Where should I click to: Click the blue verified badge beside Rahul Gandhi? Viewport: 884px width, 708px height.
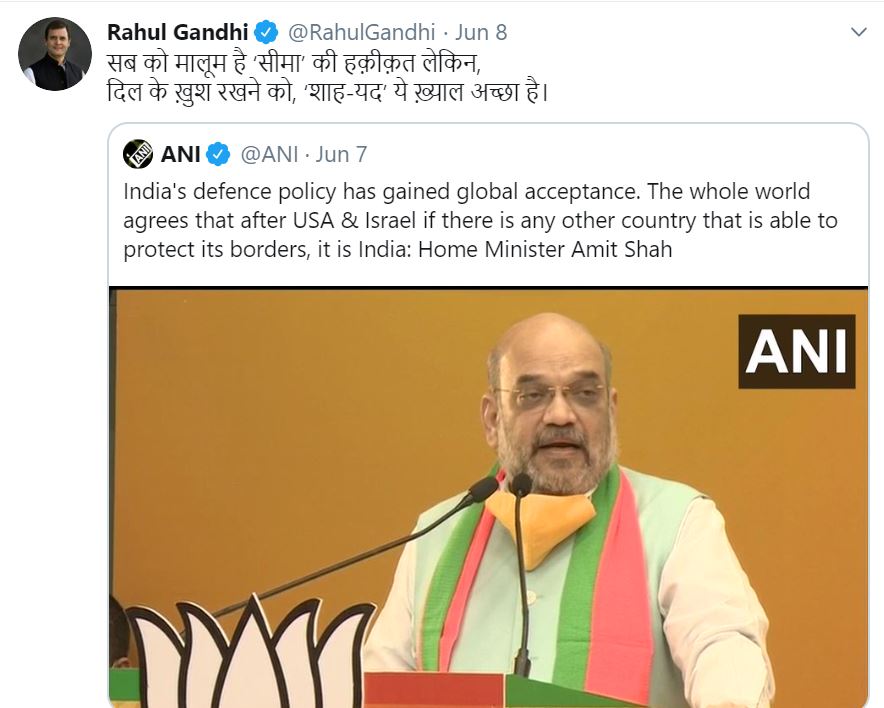(x=266, y=32)
